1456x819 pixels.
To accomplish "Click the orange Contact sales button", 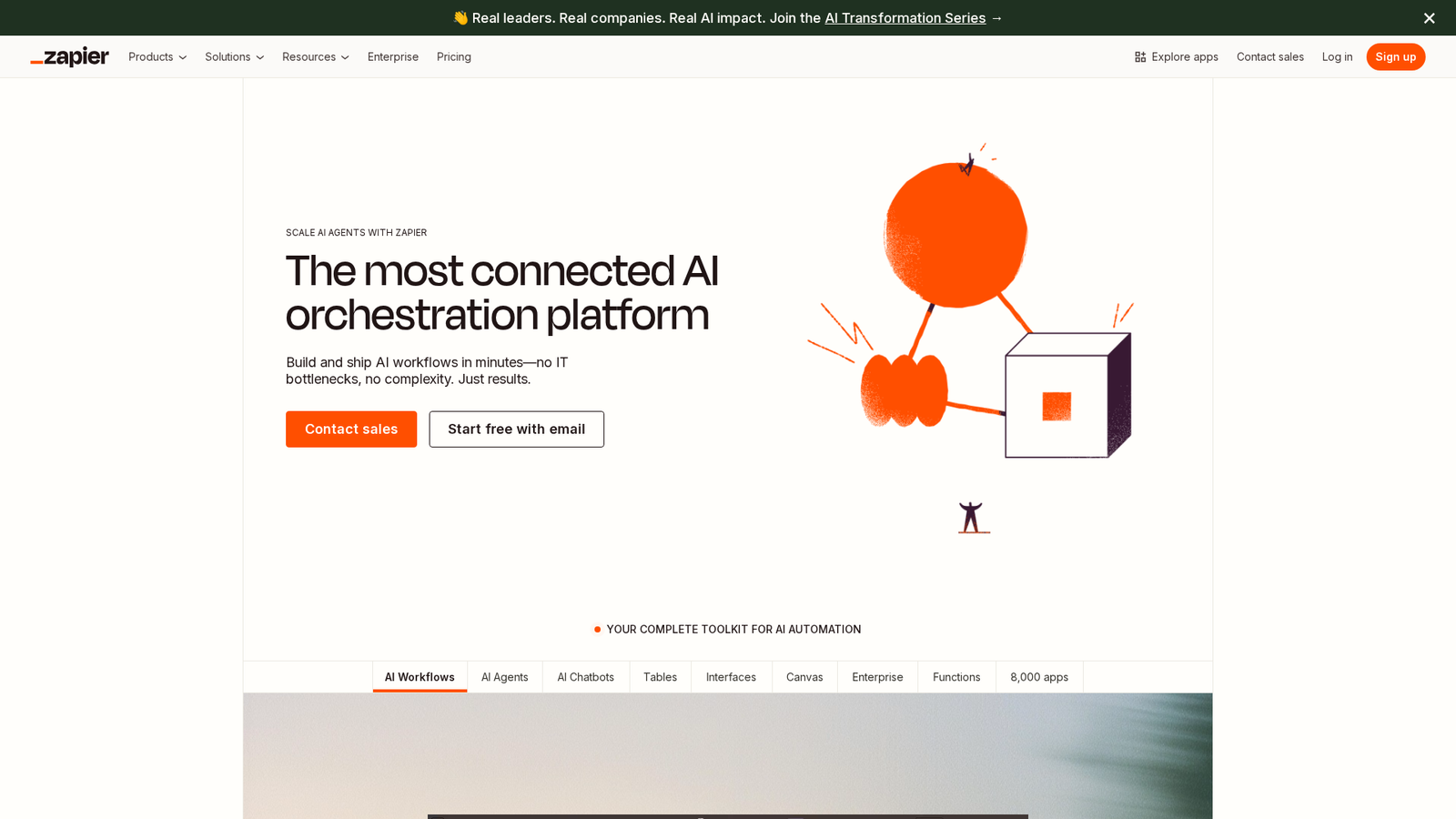I will (x=351, y=429).
